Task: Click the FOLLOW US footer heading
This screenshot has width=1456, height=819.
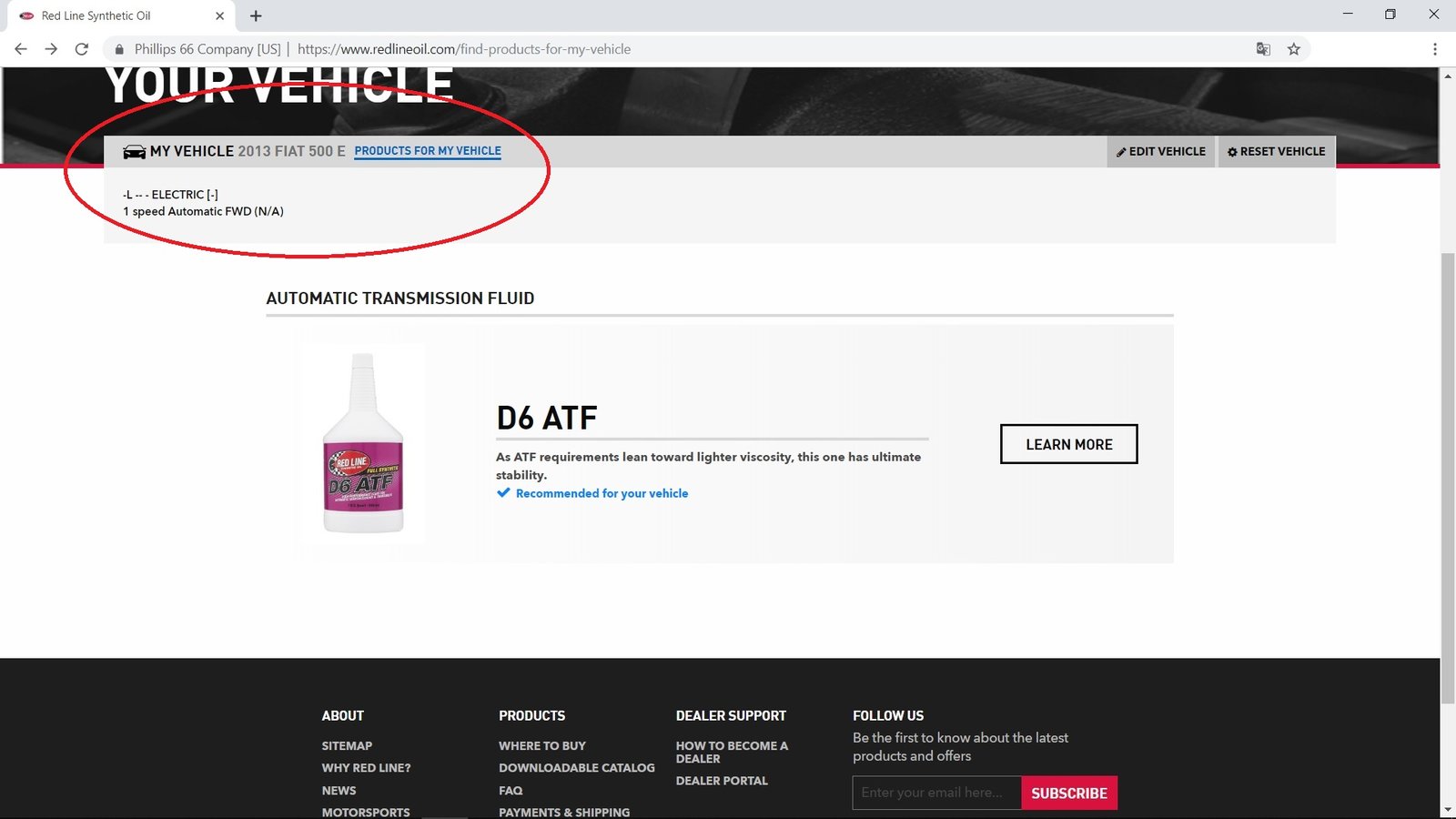Action: [x=888, y=716]
